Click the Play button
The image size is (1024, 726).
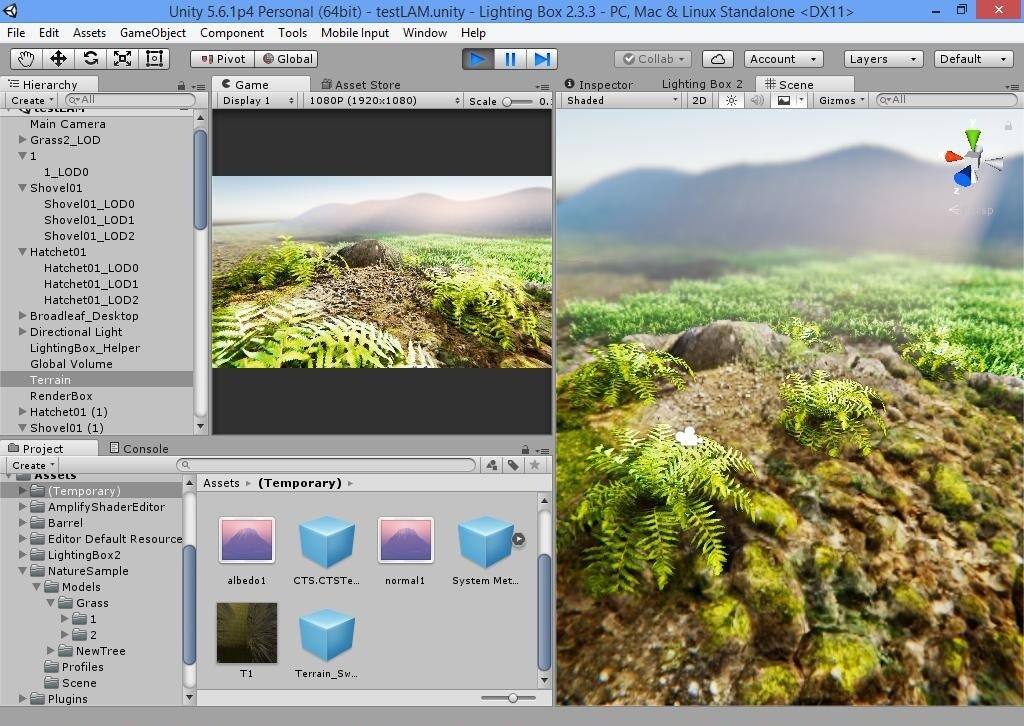pos(478,59)
